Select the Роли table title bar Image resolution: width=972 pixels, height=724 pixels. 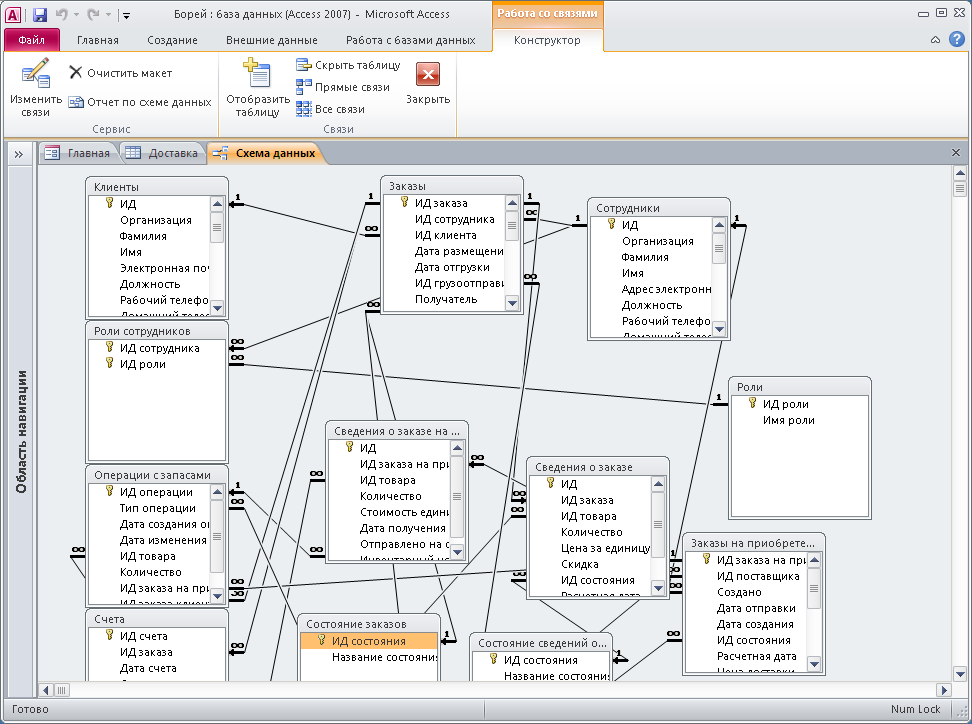[800, 387]
